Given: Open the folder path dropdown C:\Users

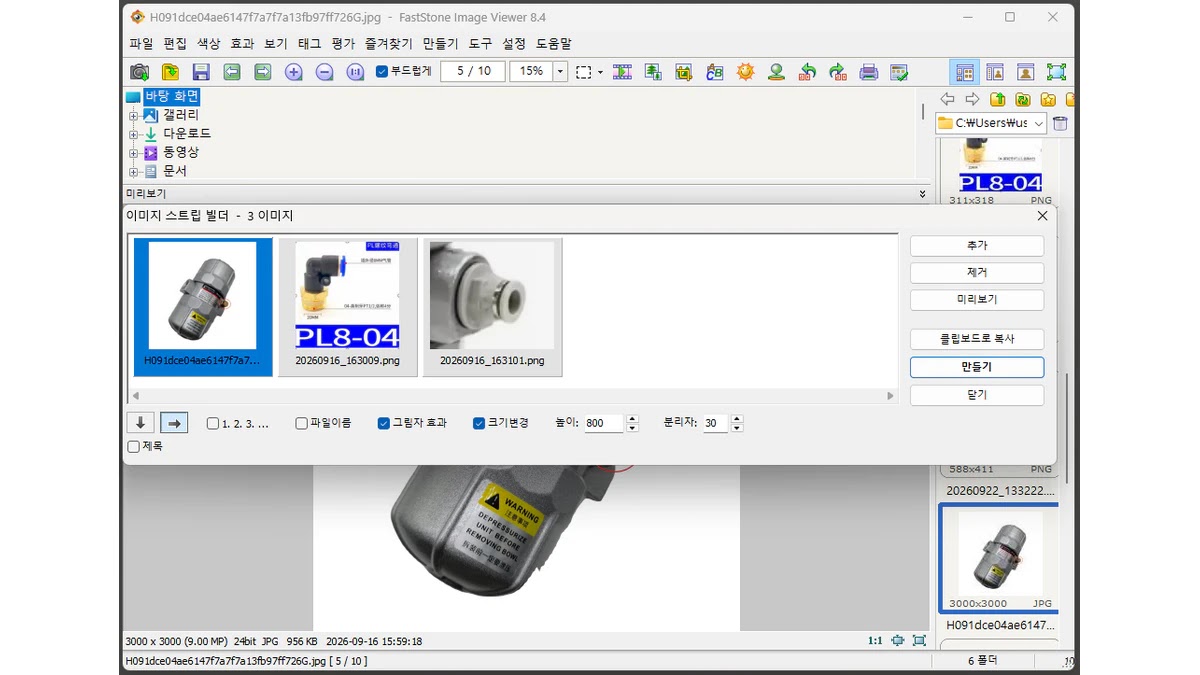Looking at the screenshot, I should click(1039, 123).
